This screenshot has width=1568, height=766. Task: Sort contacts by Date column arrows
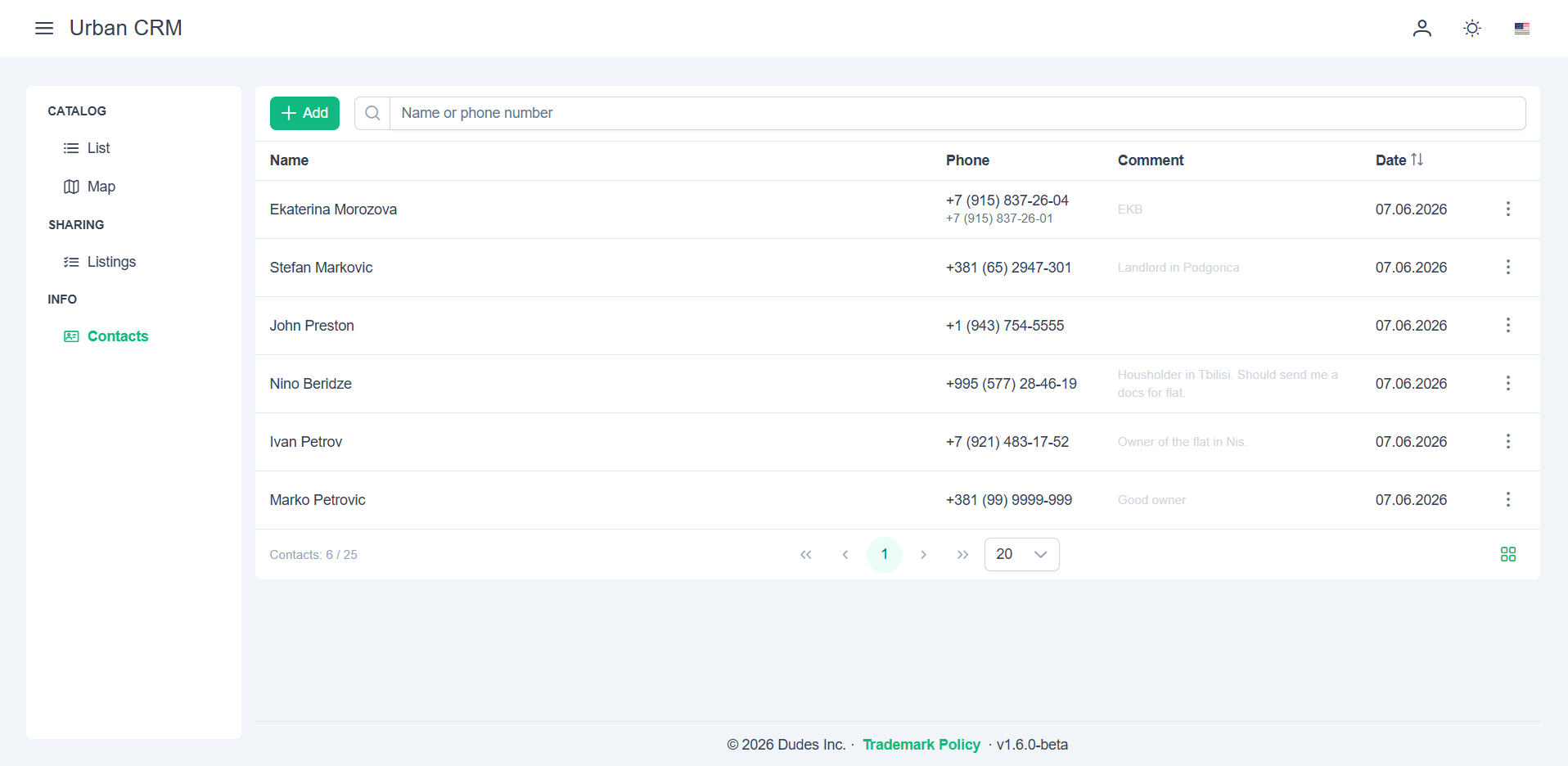click(1417, 160)
